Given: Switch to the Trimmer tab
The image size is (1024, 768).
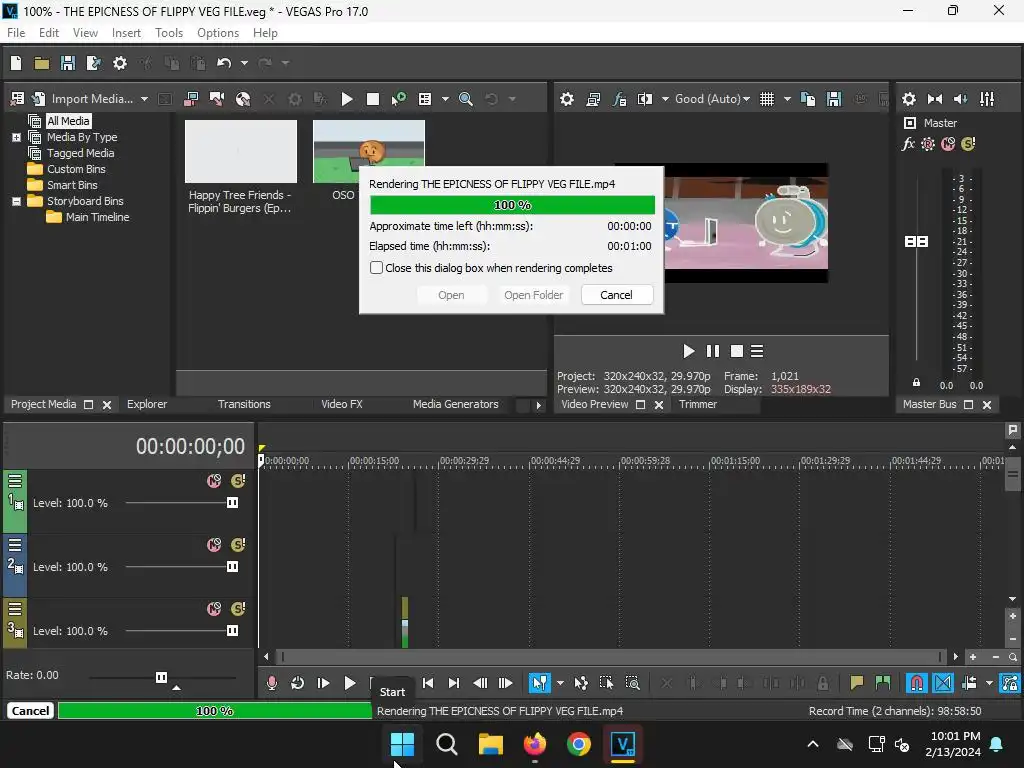Looking at the screenshot, I should click(697, 404).
